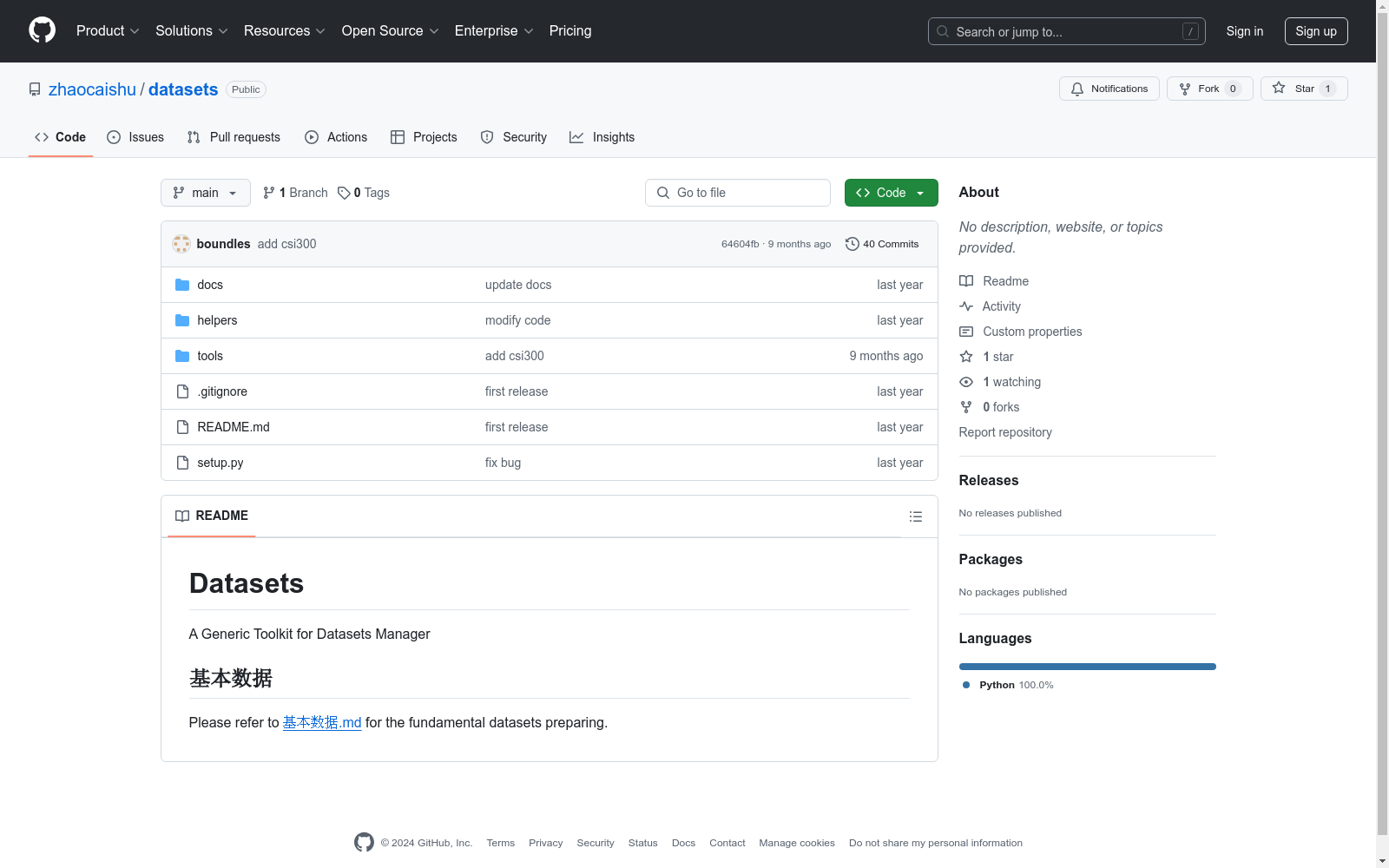Click the boundles user avatar

tap(181, 244)
